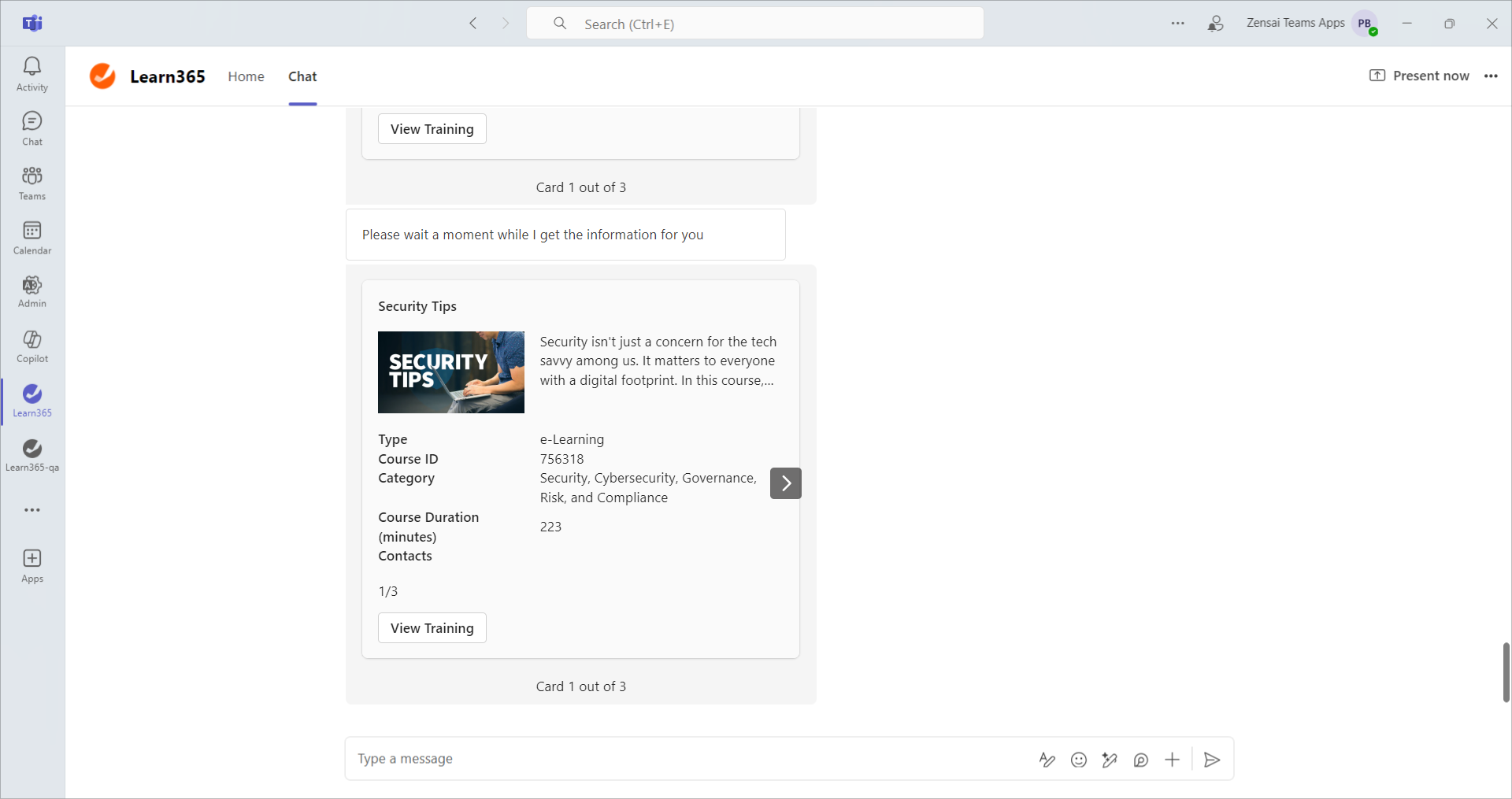Switch to the Home tab

click(x=246, y=76)
